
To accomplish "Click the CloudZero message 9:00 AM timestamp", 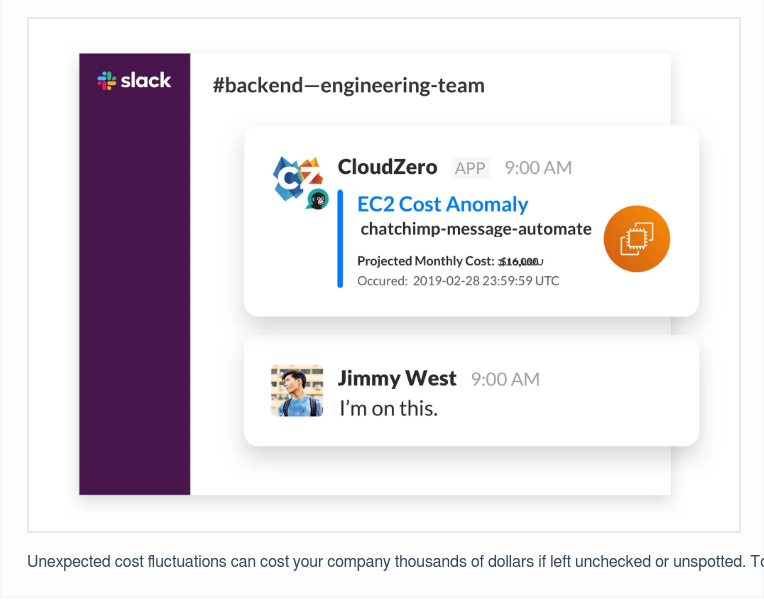I will pyautogui.click(x=538, y=168).
